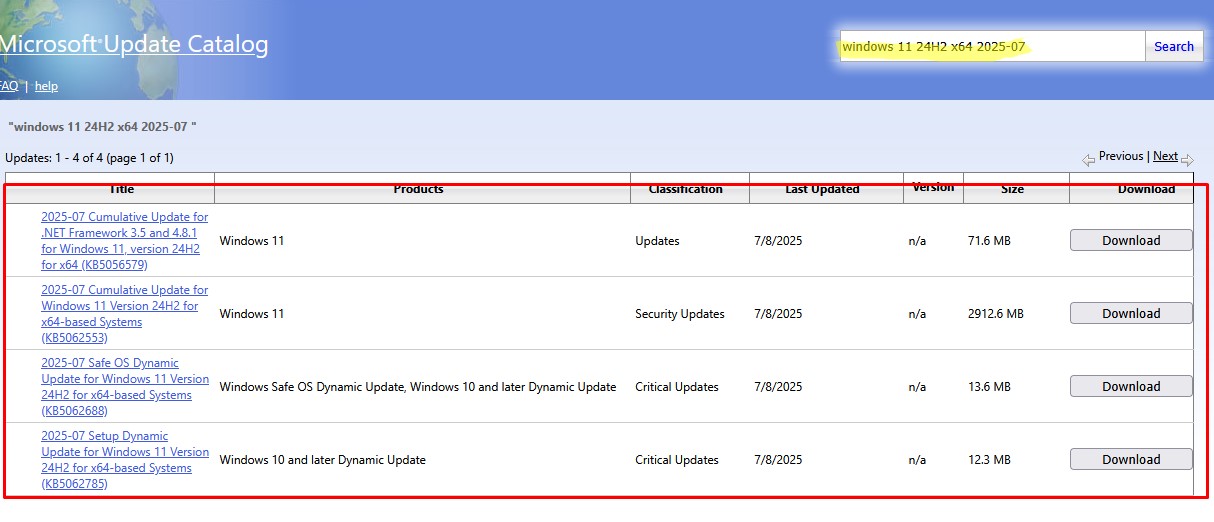Image resolution: width=1214 pixels, height=522 pixels.
Task: Sort by Last Updated column header
Action: [822, 189]
